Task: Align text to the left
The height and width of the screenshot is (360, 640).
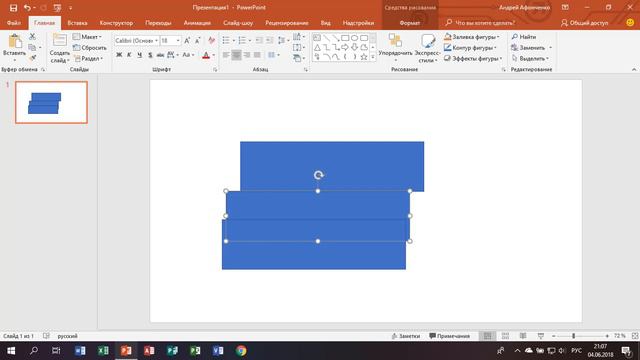Action: pos(226,55)
